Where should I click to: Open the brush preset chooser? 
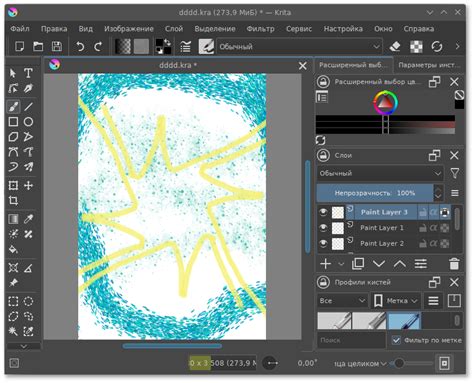(x=206, y=46)
